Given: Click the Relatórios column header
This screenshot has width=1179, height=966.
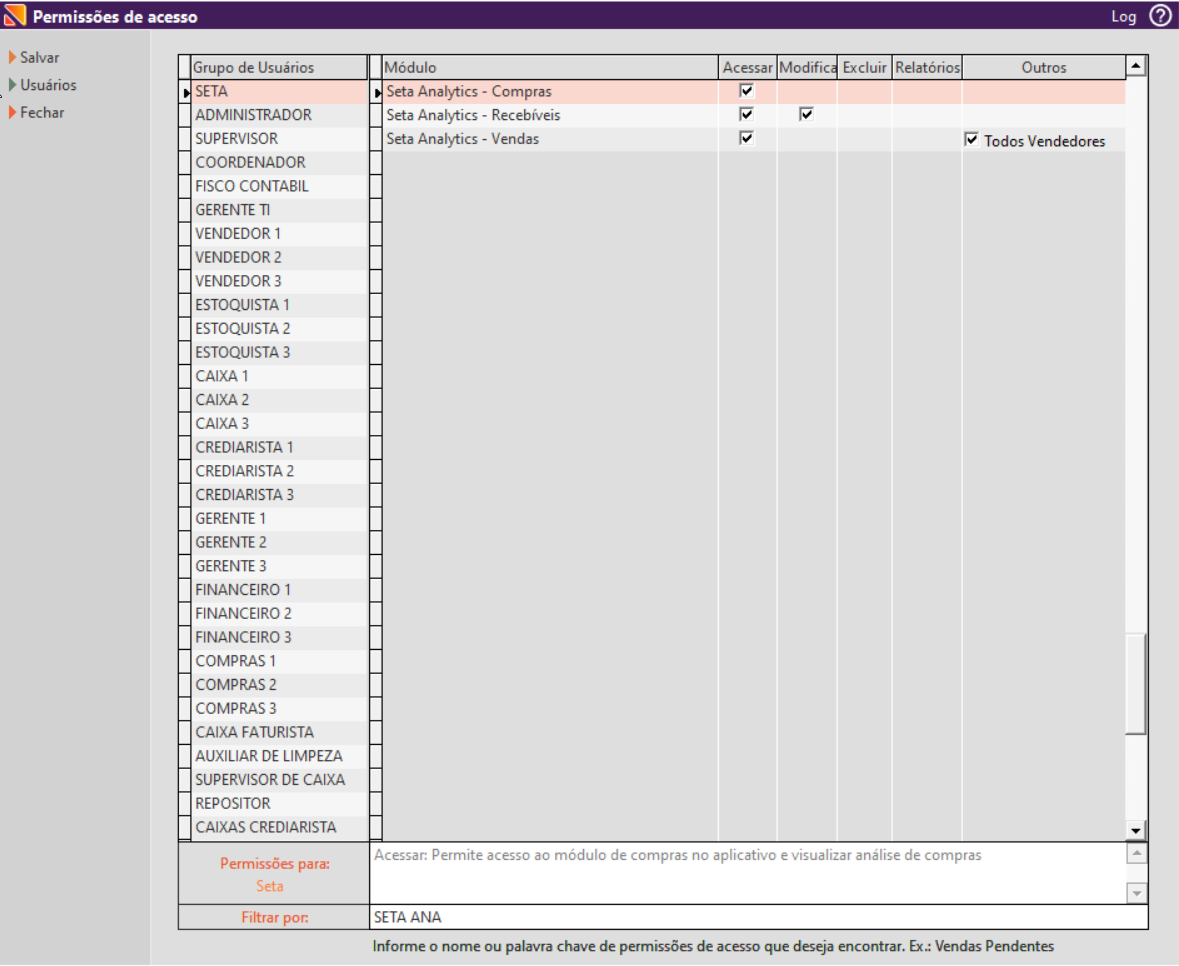Looking at the screenshot, I should pyautogui.click(x=926, y=68).
